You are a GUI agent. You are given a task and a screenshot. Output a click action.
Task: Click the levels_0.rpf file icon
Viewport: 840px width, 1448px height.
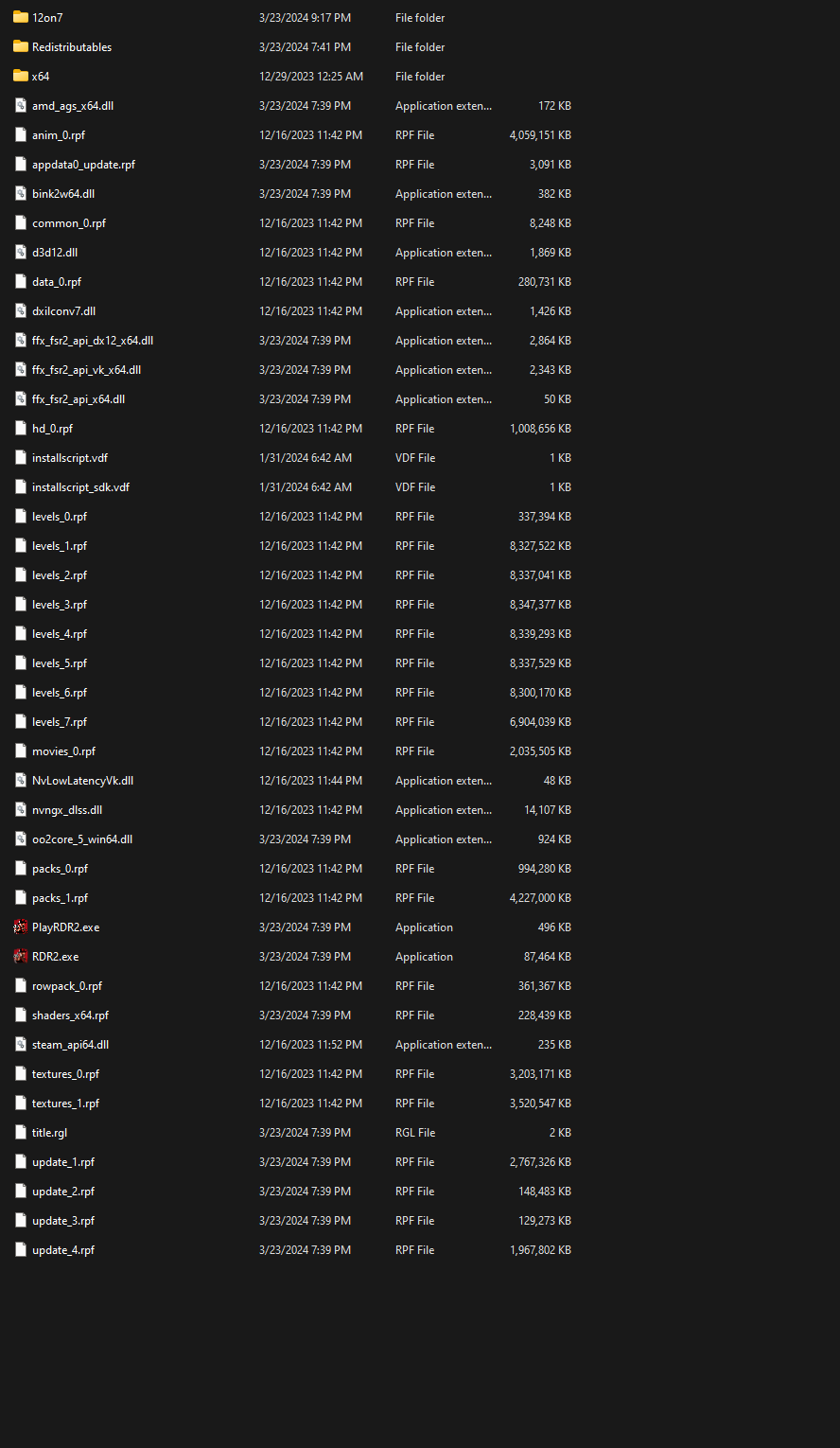point(21,516)
